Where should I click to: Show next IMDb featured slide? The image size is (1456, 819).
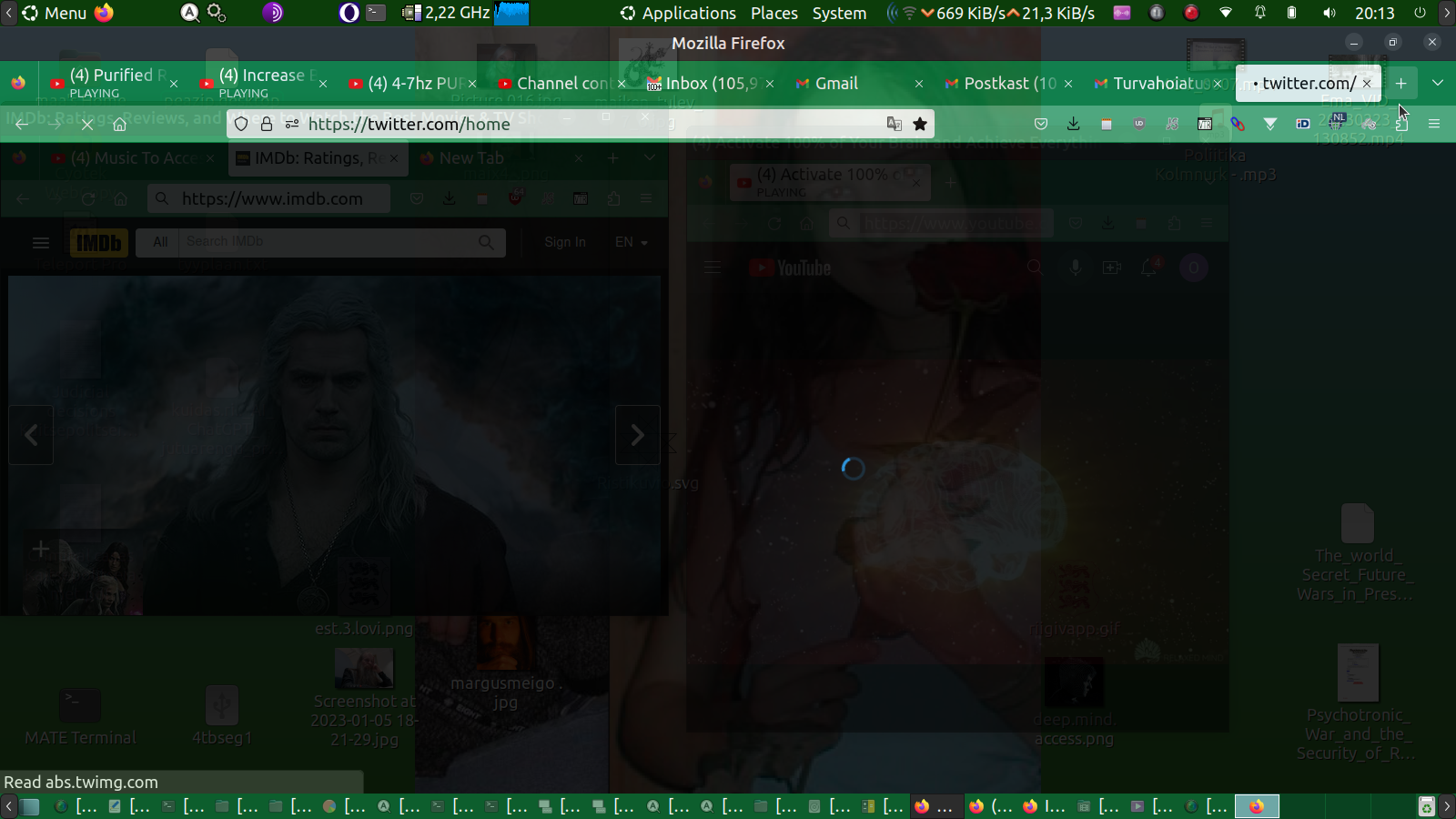coord(638,435)
